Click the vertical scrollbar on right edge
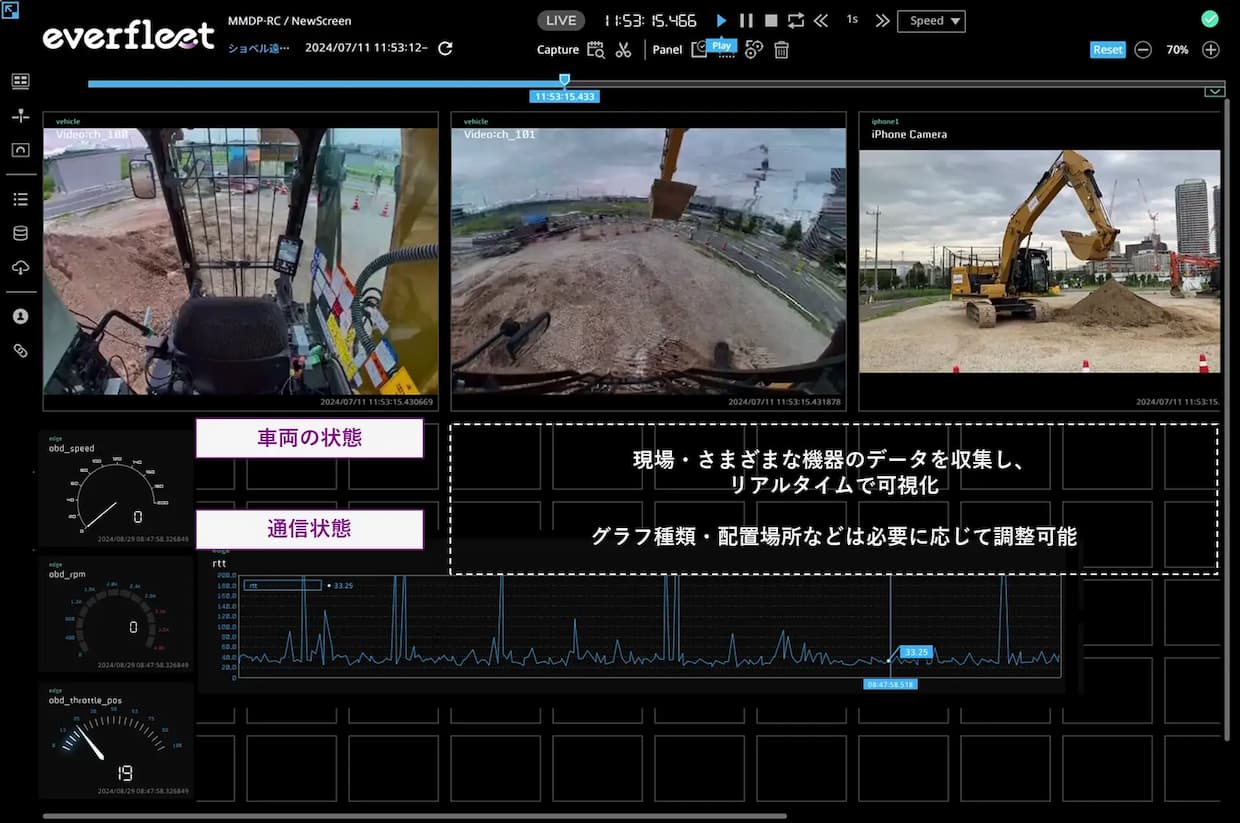 (x=1228, y=420)
